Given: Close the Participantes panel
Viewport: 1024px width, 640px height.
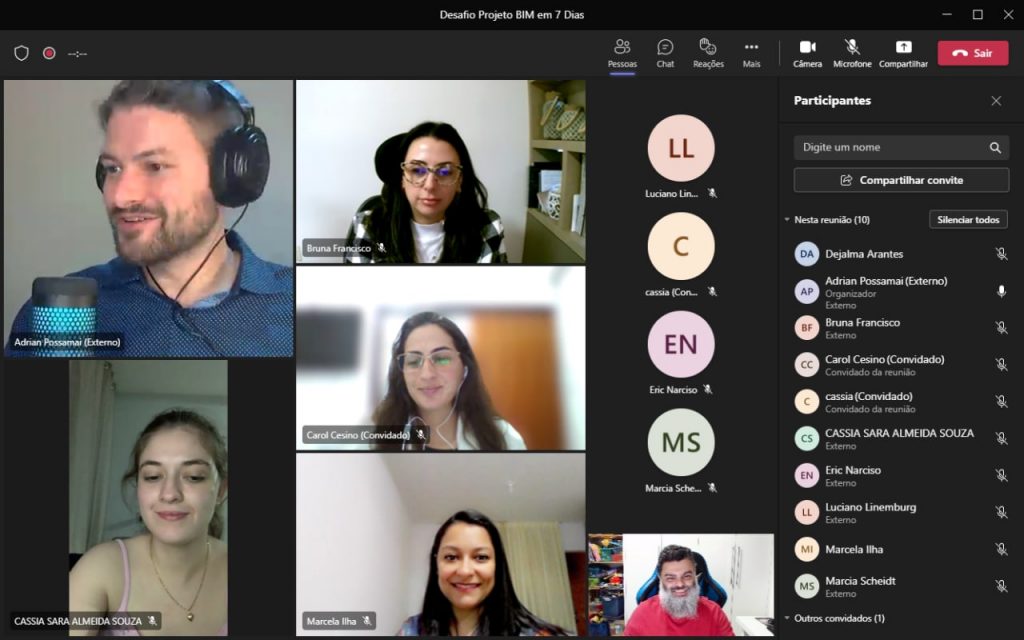Looking at the screenshot, I should click(x=996, y=101).
